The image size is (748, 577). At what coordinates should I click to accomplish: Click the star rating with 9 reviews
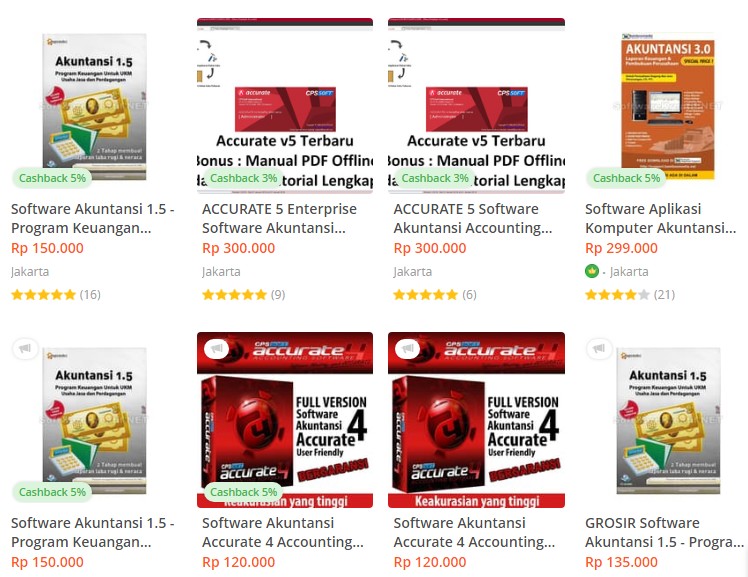point(234,295)
